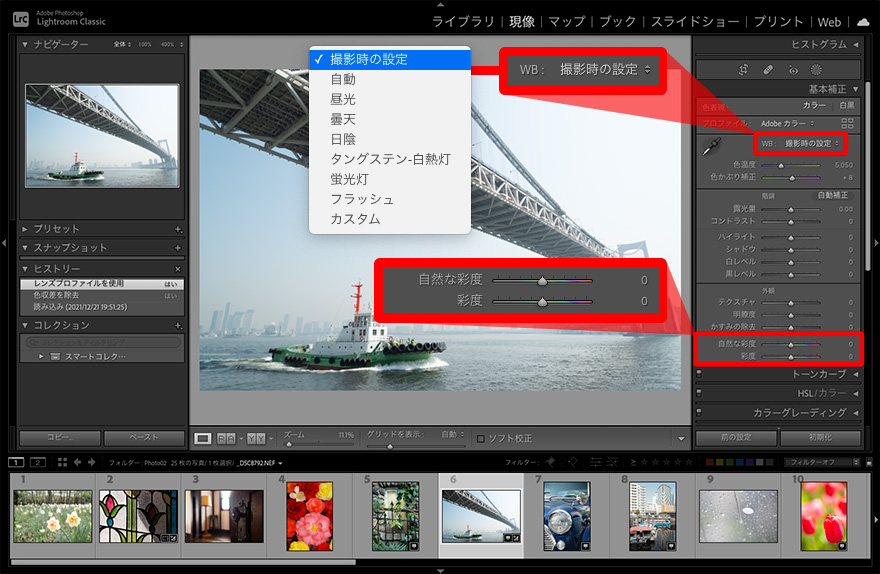This screenshot has width=880, height=574.
Task: Toggle the トーンカーブ panel switch
Action: [x=699, y=374]
